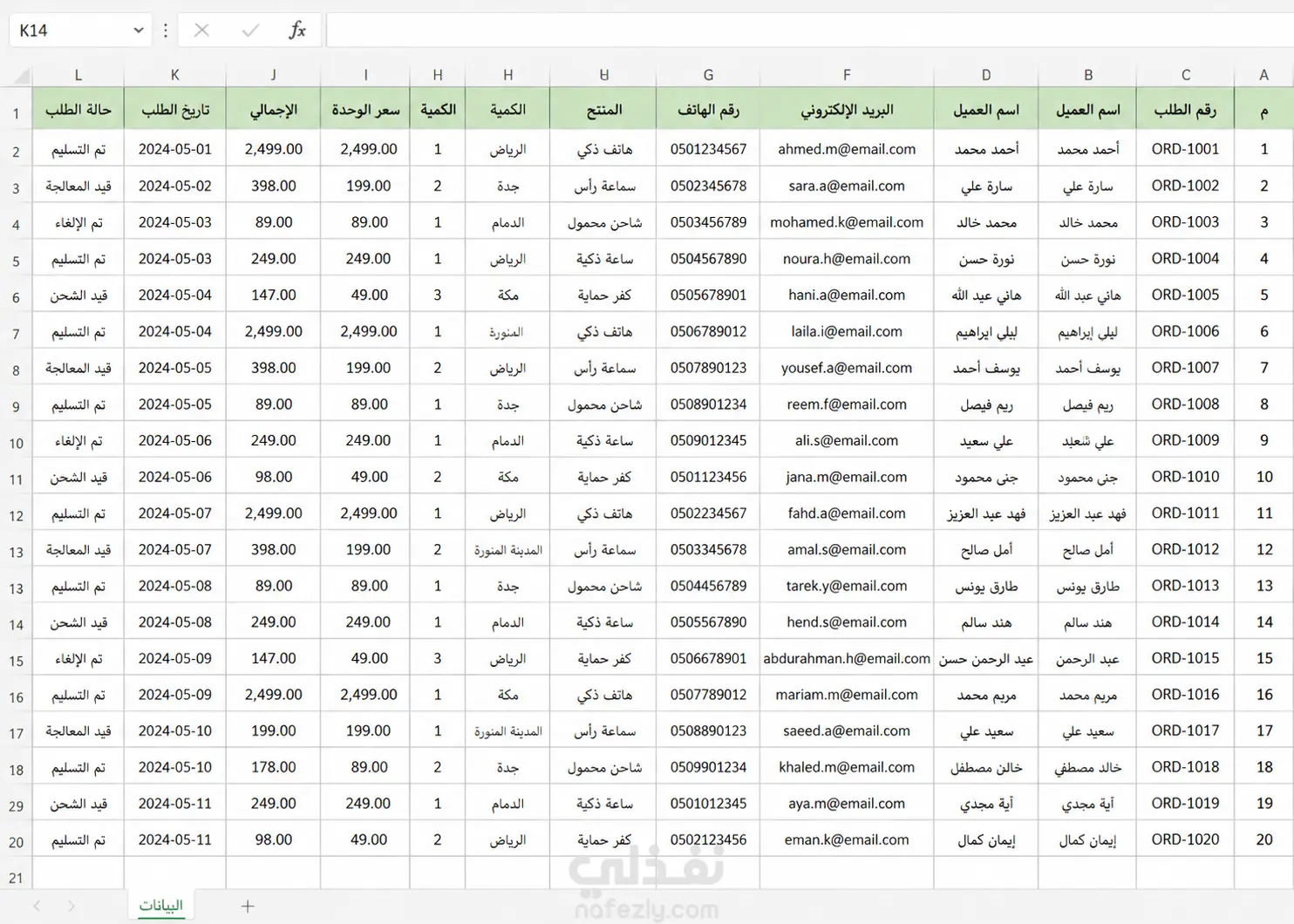
Task: Click the رقم الطلب header cell
Action: [x=1186, y=110]
